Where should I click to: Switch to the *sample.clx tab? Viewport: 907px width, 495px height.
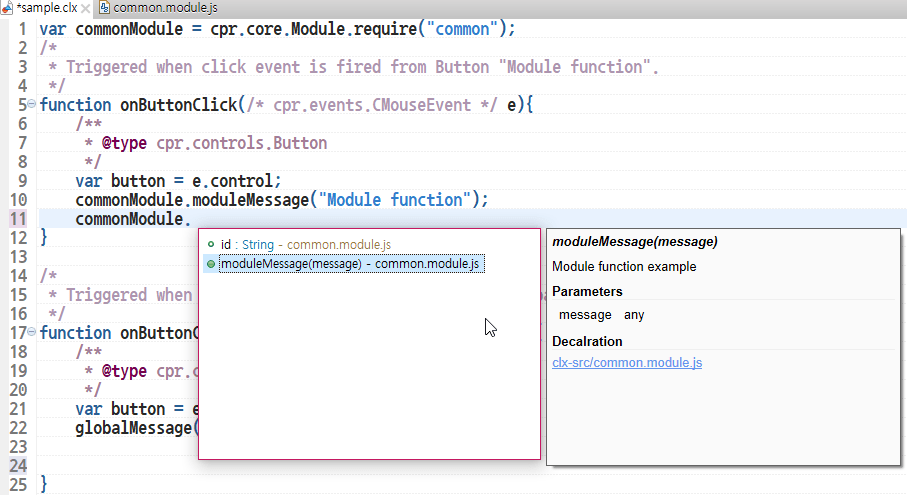(46, 8)
